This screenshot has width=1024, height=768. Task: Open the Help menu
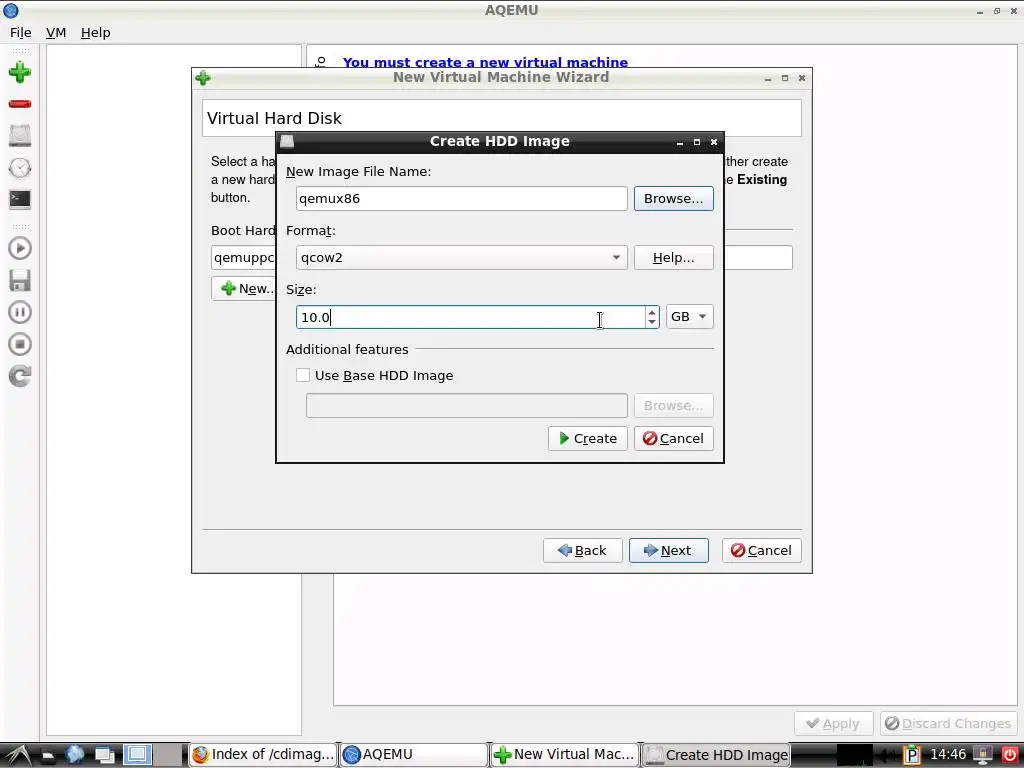click(x=95, y=33)
